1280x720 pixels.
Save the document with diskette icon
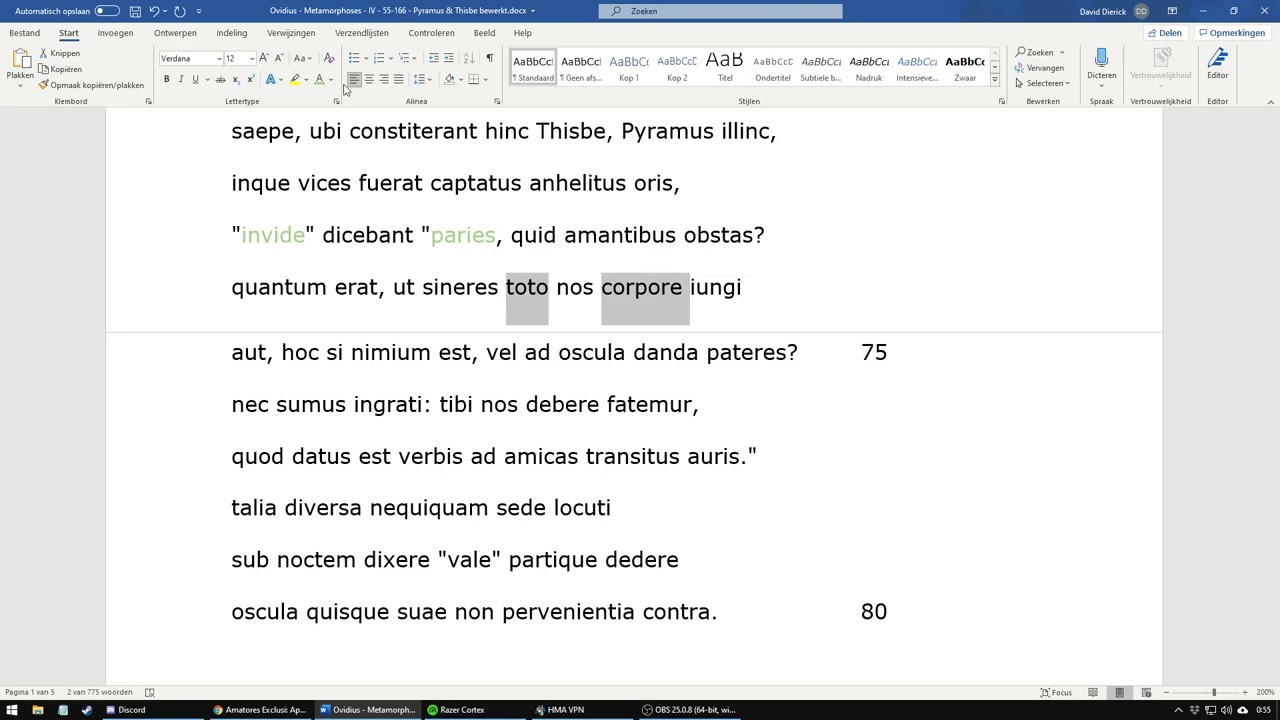135,11
